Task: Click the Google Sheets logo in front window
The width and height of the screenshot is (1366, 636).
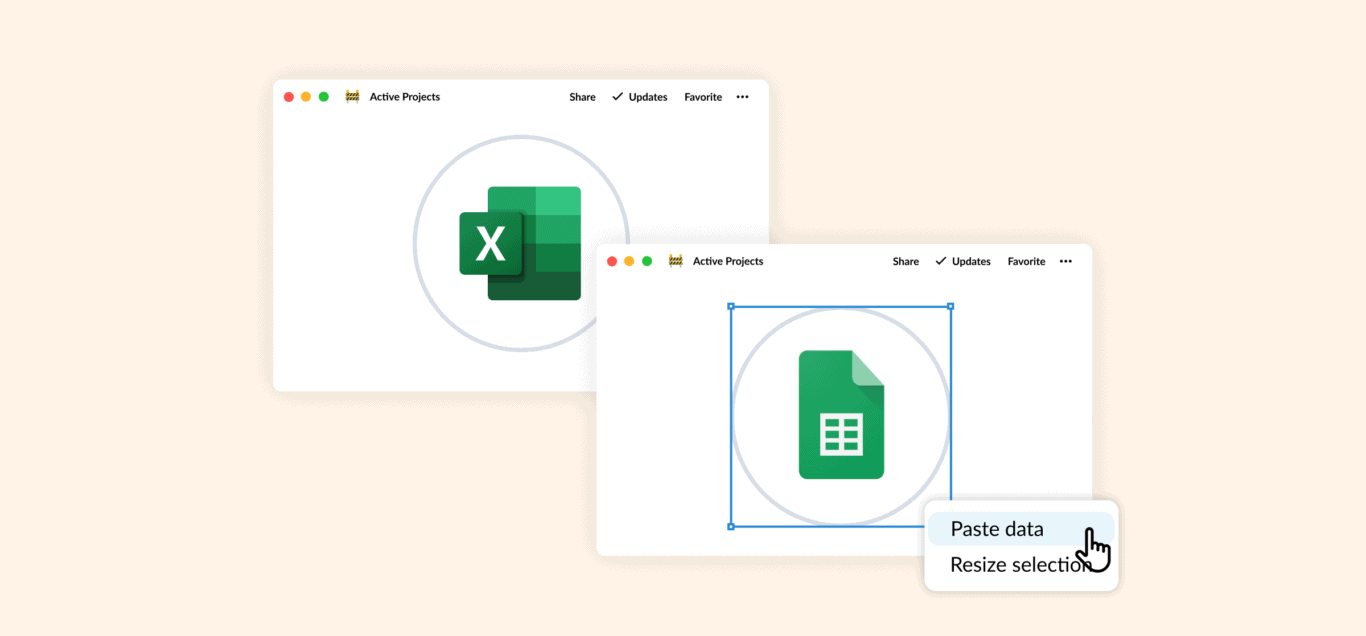Action: click(841, 415)
